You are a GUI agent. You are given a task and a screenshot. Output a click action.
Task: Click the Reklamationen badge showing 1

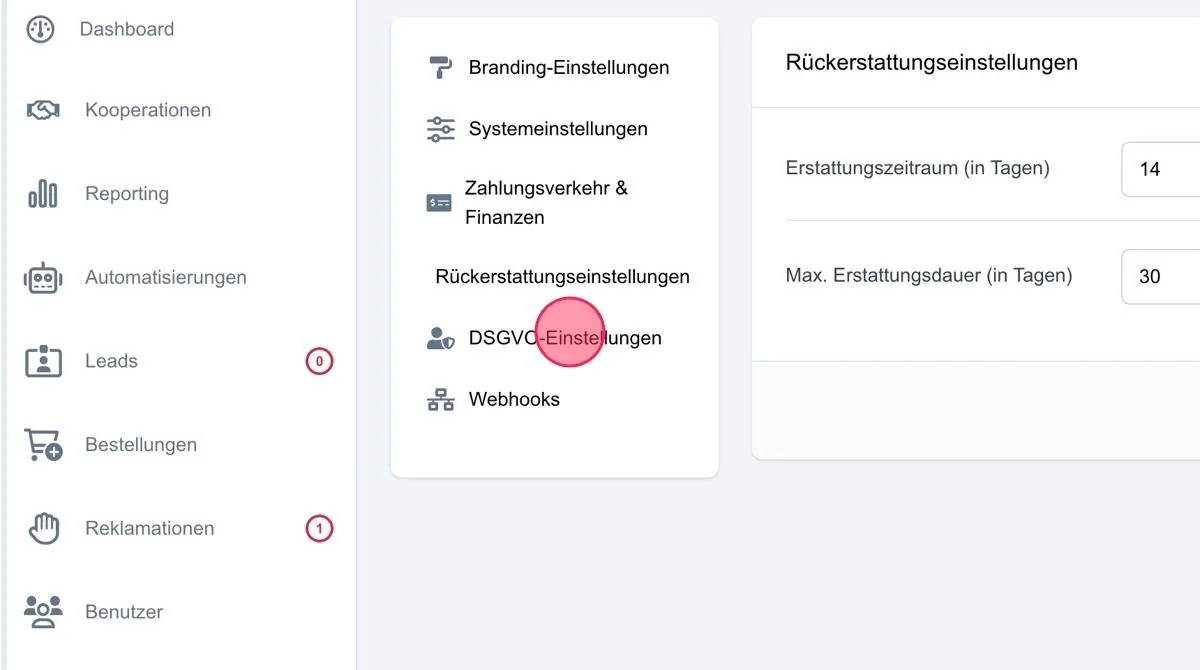(x=319, y=528)
